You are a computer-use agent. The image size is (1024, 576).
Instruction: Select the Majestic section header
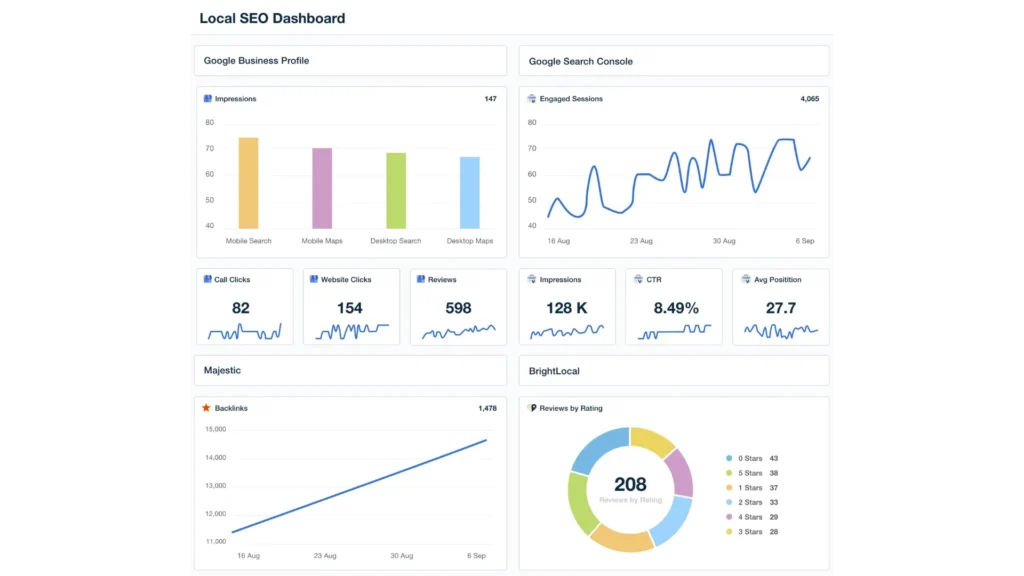click(x=349, y=371)
